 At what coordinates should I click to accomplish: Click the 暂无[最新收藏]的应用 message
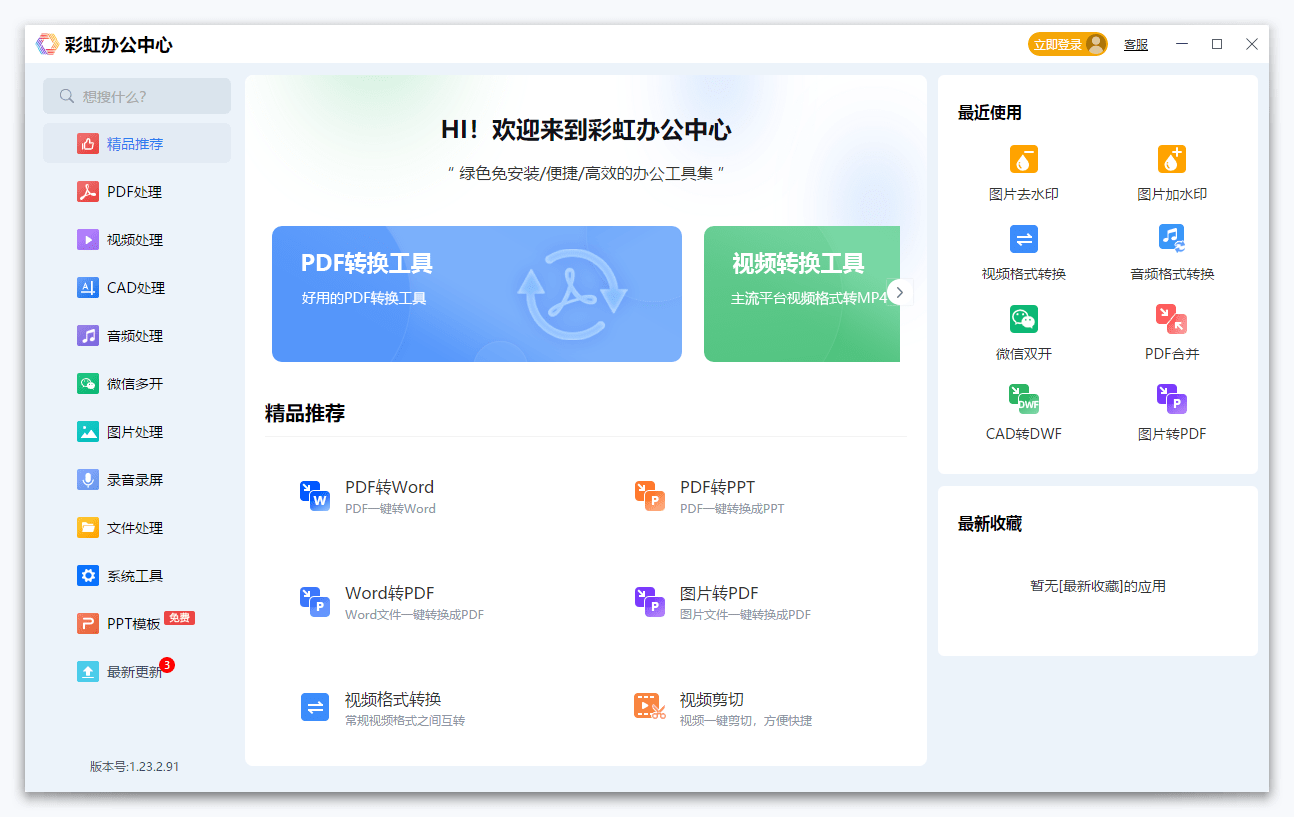[1098, 586]
